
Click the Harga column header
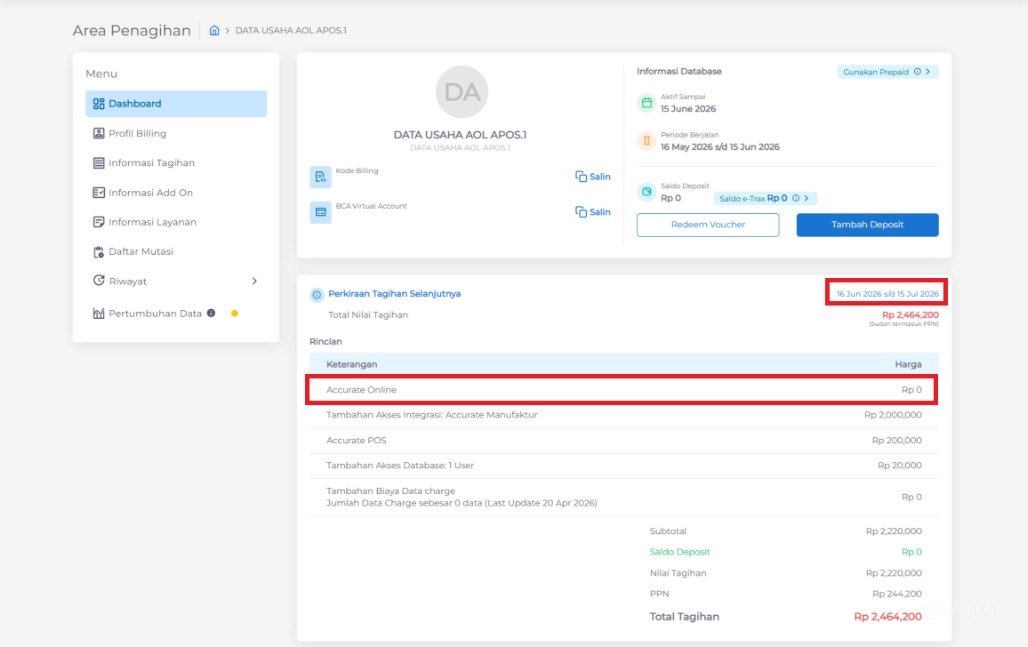[908, 364]
